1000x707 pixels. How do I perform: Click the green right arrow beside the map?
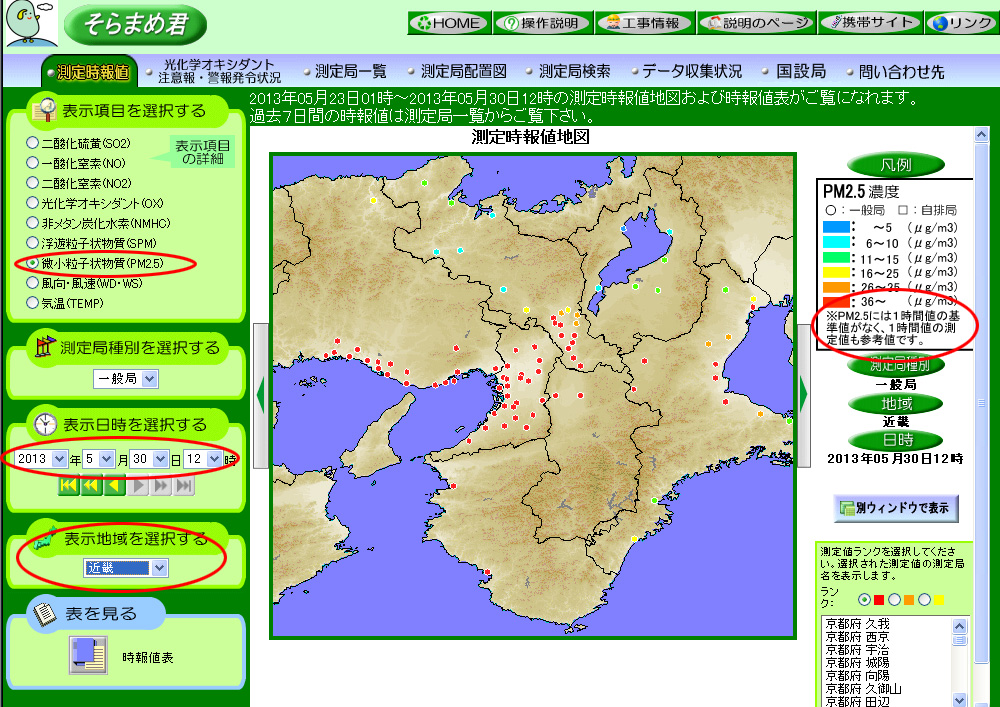804,396
